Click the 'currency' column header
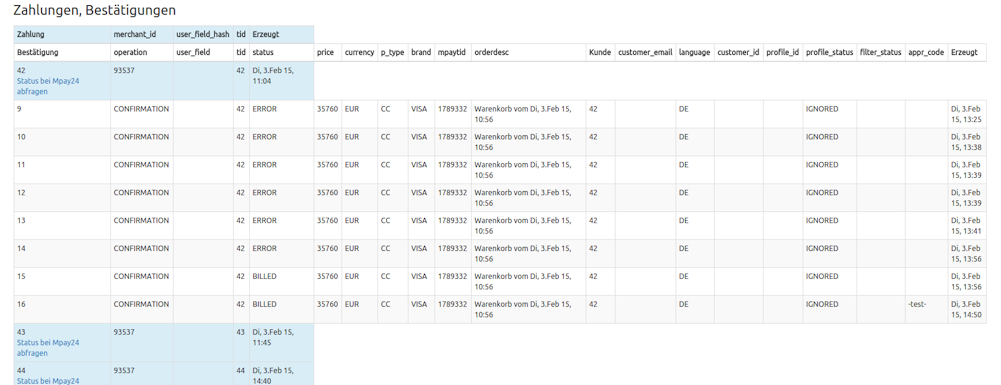This screenshot has height=385, width=1001. coord(359,53)
